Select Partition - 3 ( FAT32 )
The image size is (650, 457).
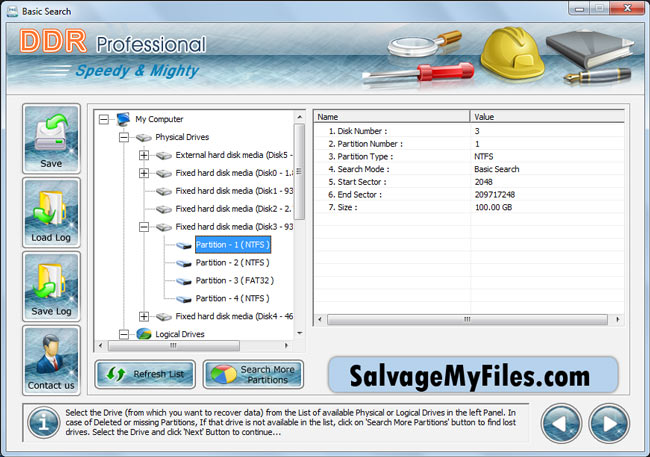(x=235, y=280)
